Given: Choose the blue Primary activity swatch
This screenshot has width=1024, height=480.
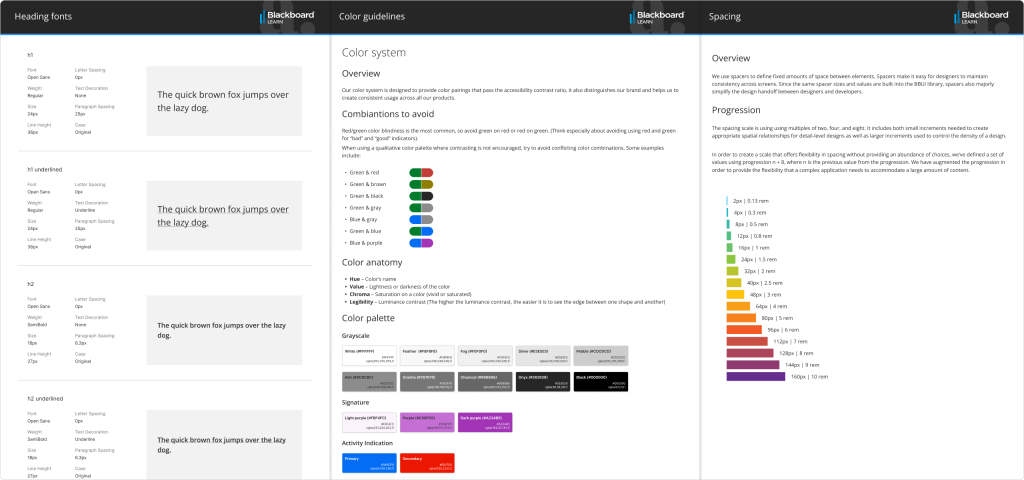Looking at the screenshot, I should tap(369, 462).
